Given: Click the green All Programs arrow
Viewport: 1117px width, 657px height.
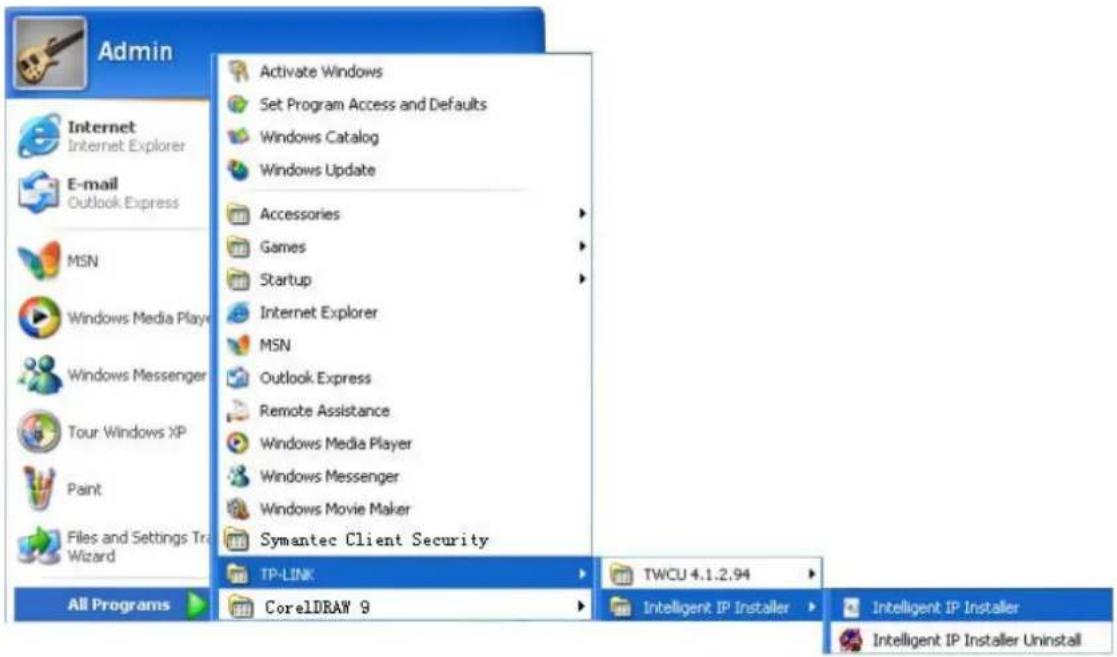Looking at the screenshot, I should coord(196,605).
